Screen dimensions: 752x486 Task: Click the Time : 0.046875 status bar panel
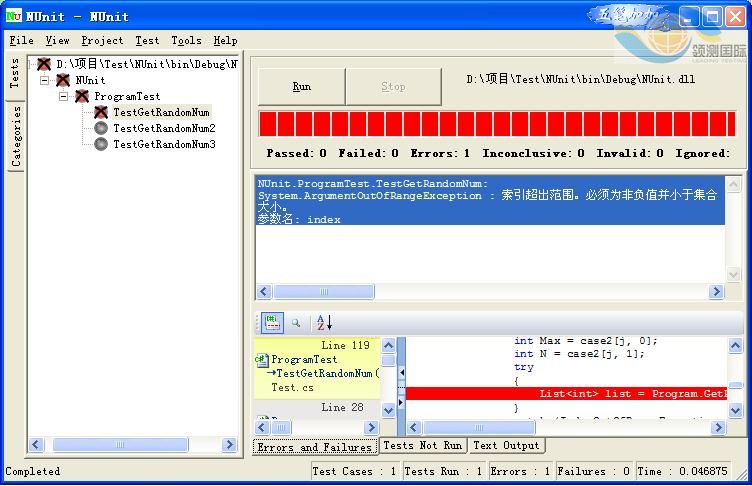(x=682, y=471)
